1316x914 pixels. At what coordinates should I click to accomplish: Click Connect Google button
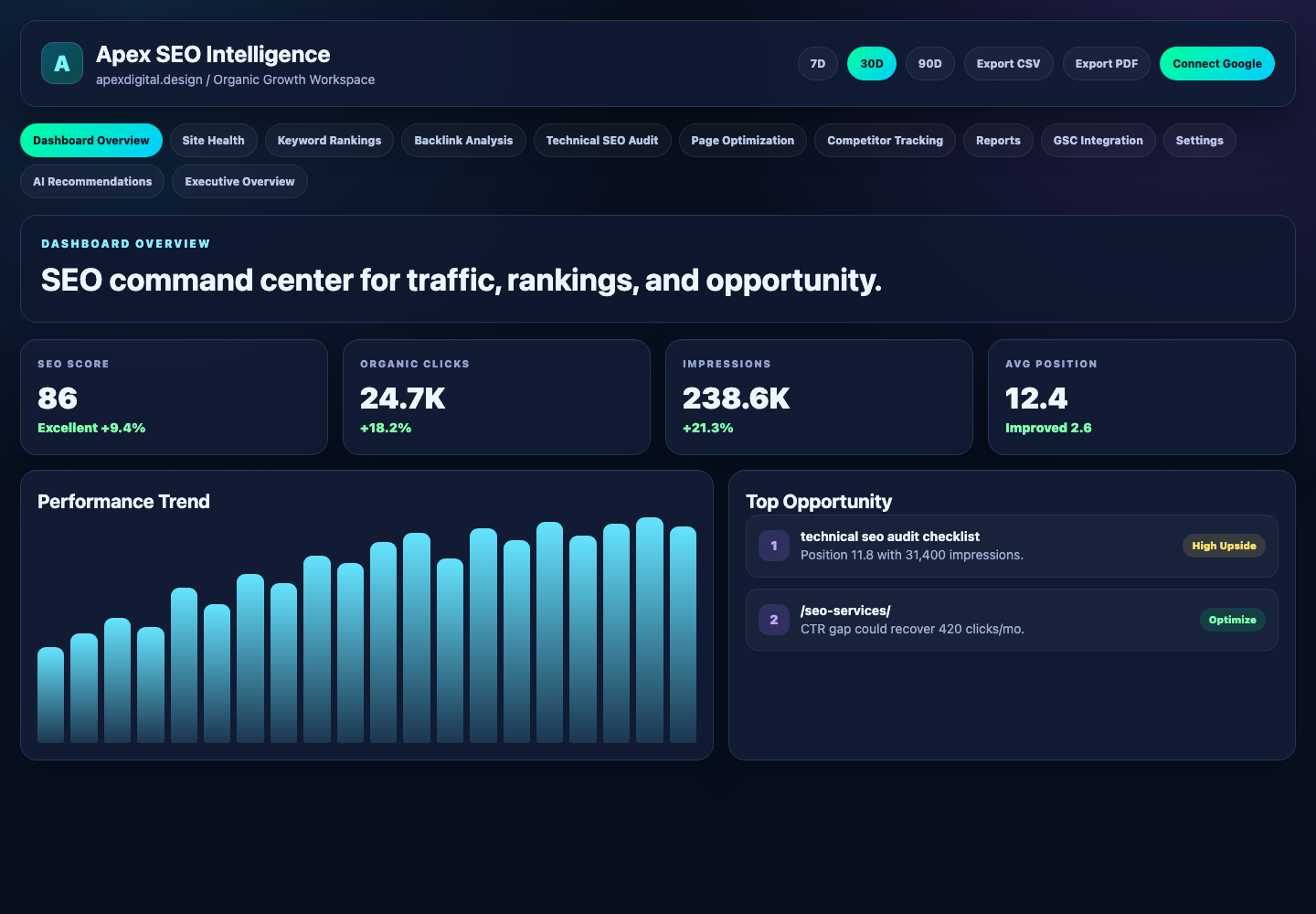point(1217,64)
